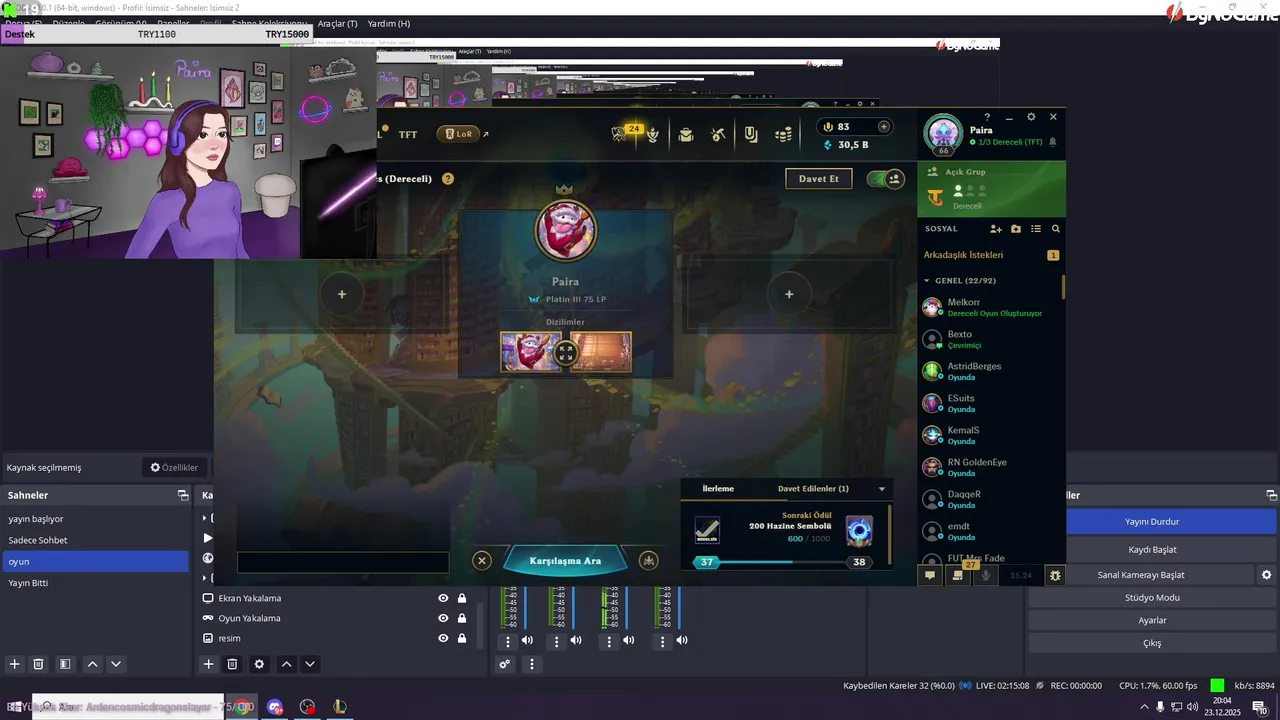Screen dimensions: 1280x720
Task: Open the clash trophy icon in League client
Action: [x=653, y=134]
